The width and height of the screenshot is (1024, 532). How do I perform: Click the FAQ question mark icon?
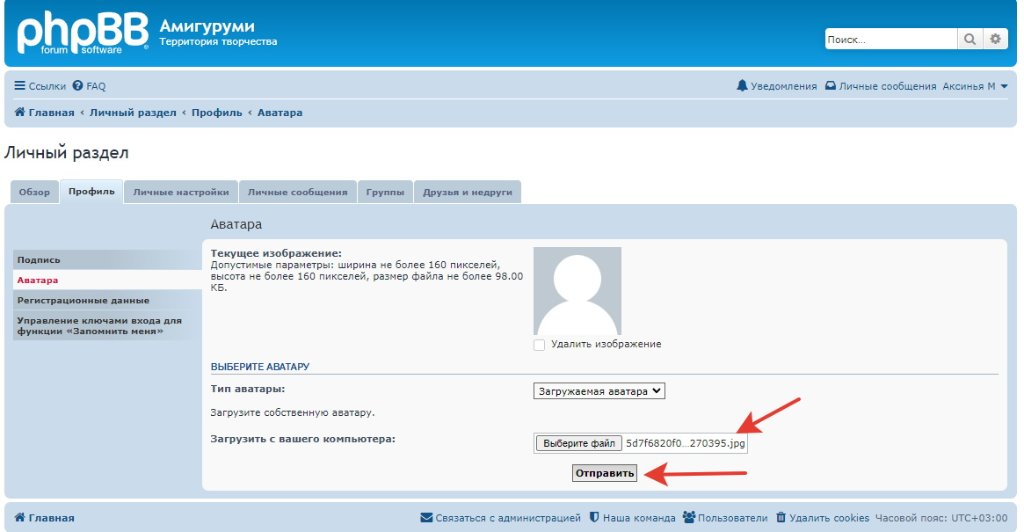[x=77, y=86]
